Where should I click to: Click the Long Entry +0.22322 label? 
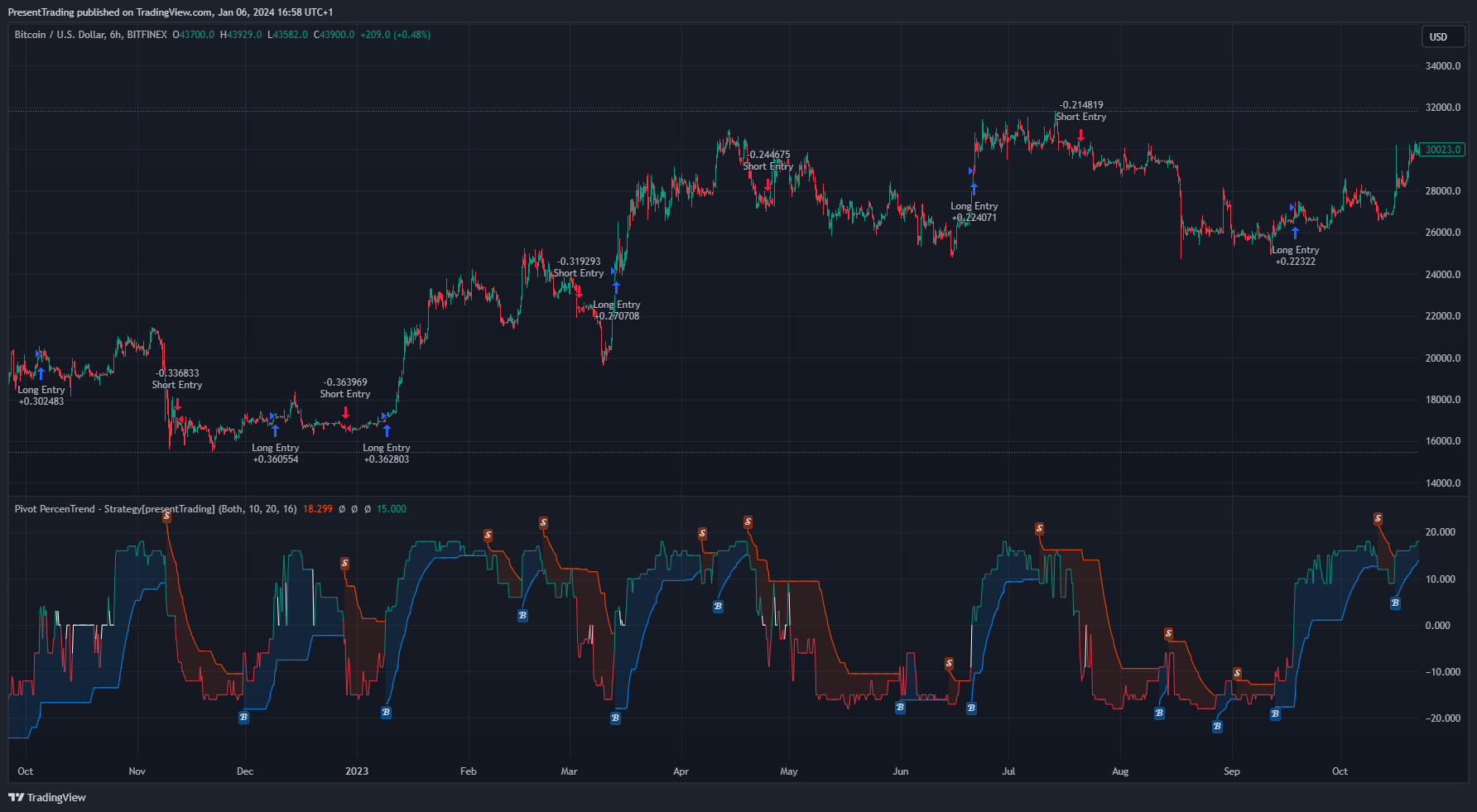1296,256
